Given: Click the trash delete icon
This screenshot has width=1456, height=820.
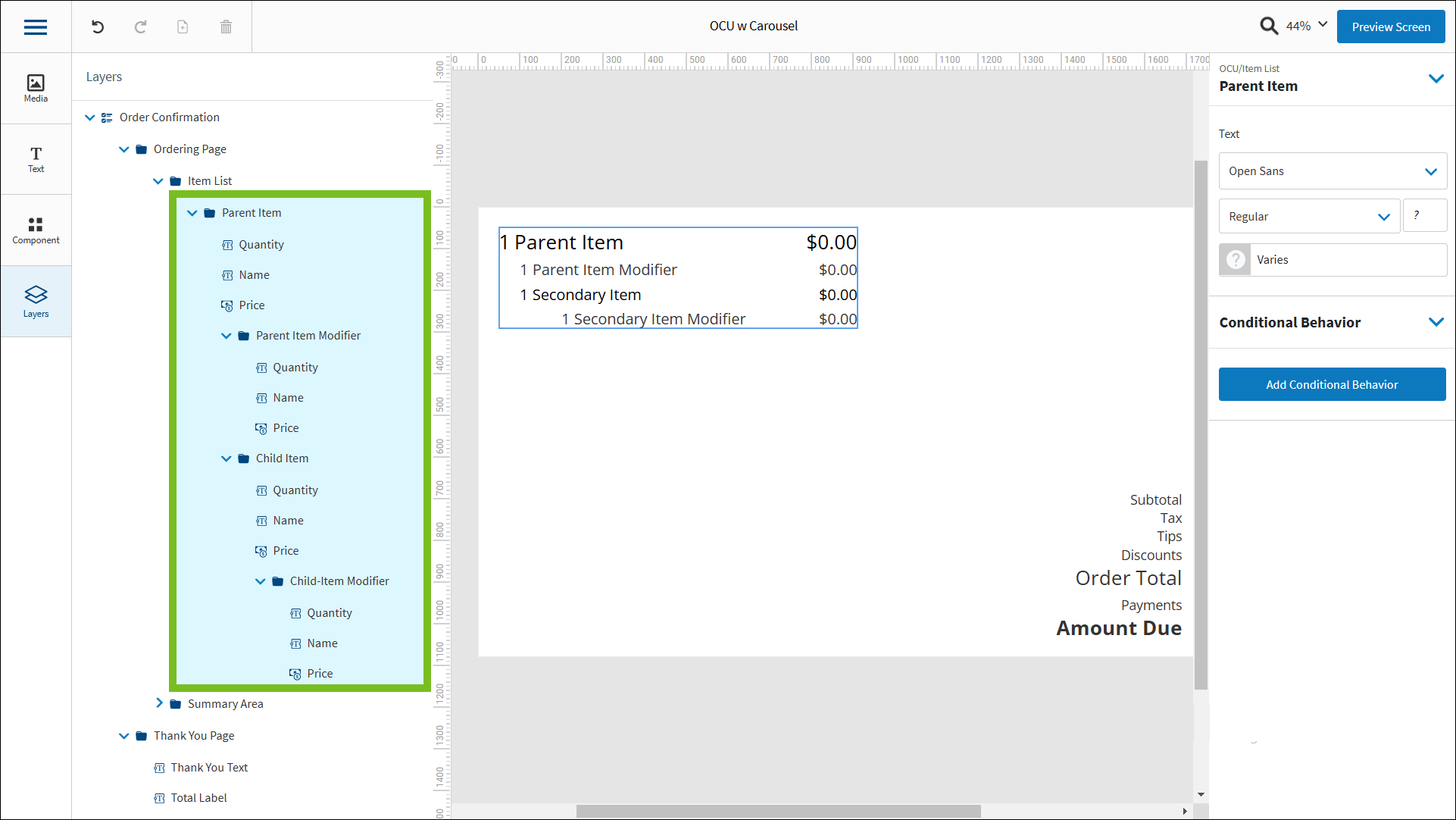Looking at the screenshot, I should point(226,27).
